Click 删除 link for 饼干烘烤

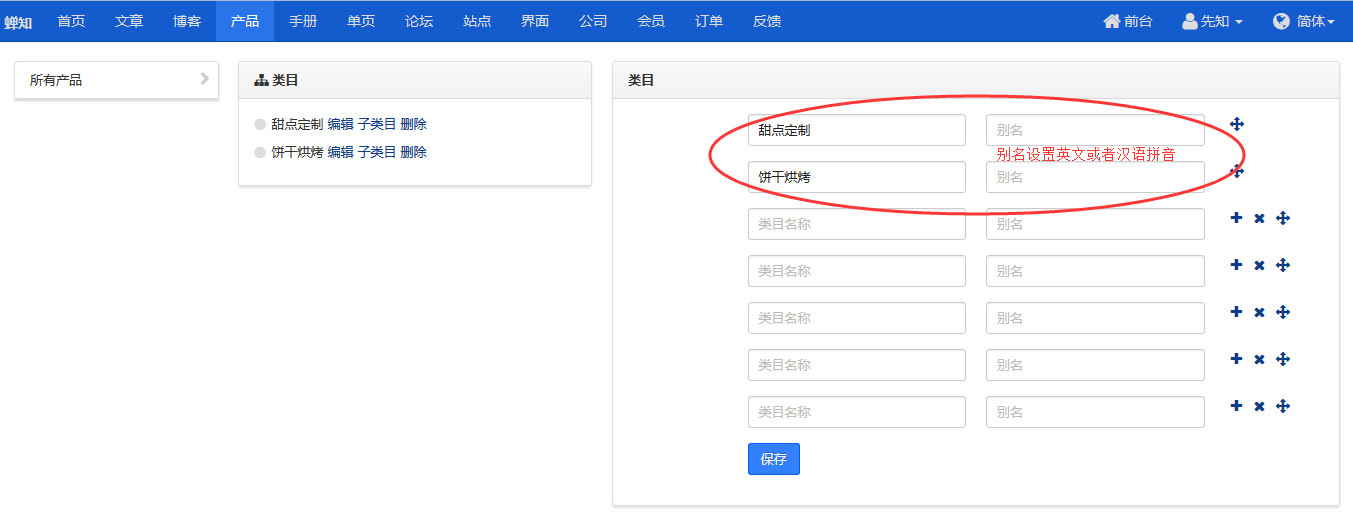(x=413, y=152)
